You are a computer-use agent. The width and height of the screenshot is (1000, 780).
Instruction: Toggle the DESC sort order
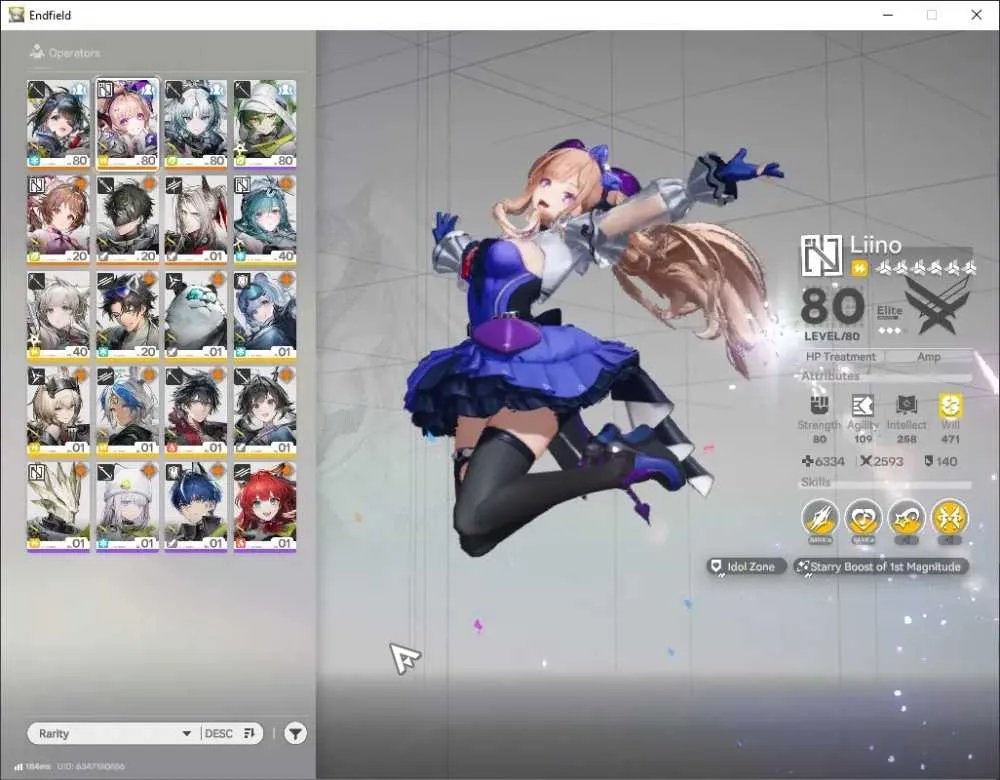click(230, 733)
